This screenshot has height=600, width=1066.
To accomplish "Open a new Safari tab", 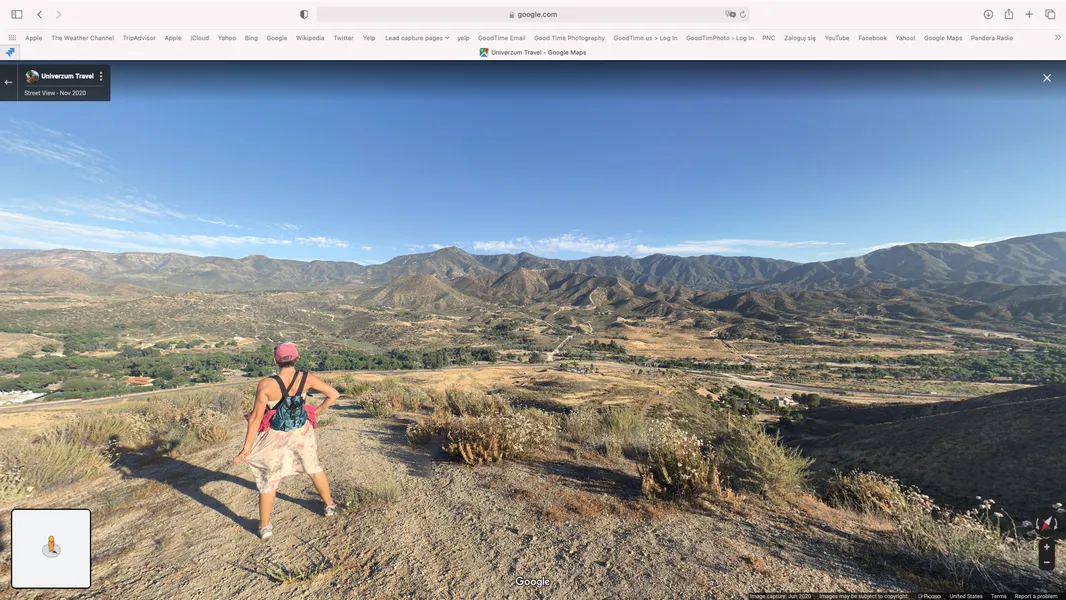I will click(1029, 14).
